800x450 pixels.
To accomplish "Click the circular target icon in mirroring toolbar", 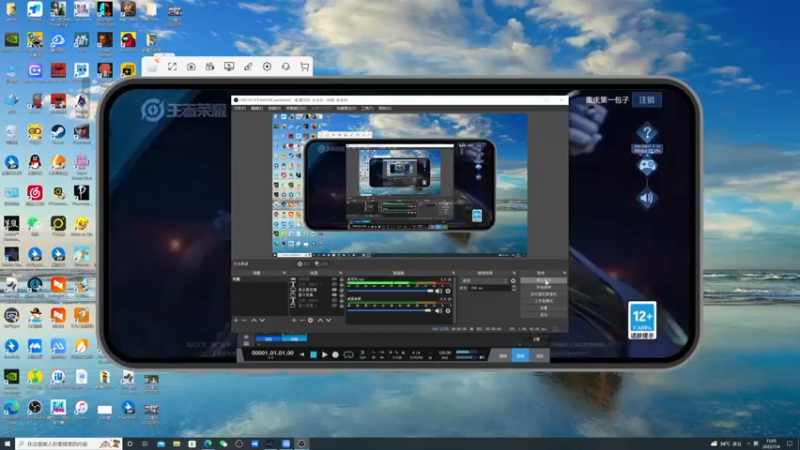I will 267,66.
